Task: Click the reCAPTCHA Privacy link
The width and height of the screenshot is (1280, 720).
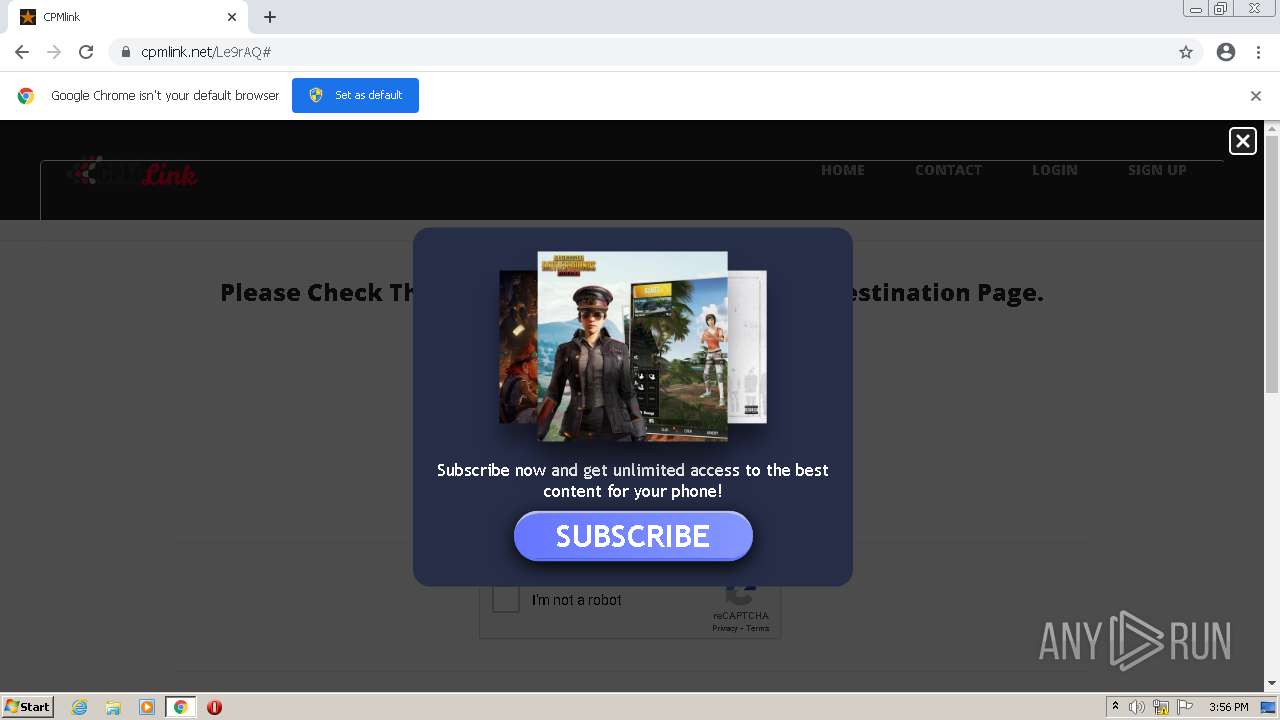Action: [x=724, y=628]
